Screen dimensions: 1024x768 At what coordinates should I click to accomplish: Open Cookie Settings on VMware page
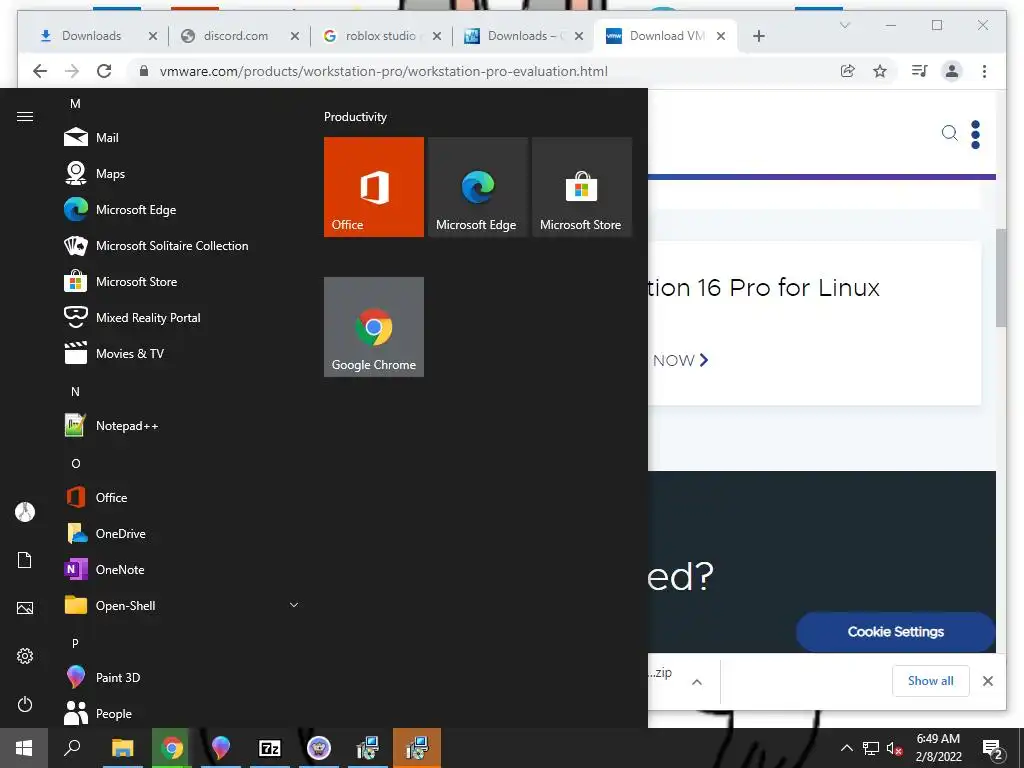pos(895,632)
